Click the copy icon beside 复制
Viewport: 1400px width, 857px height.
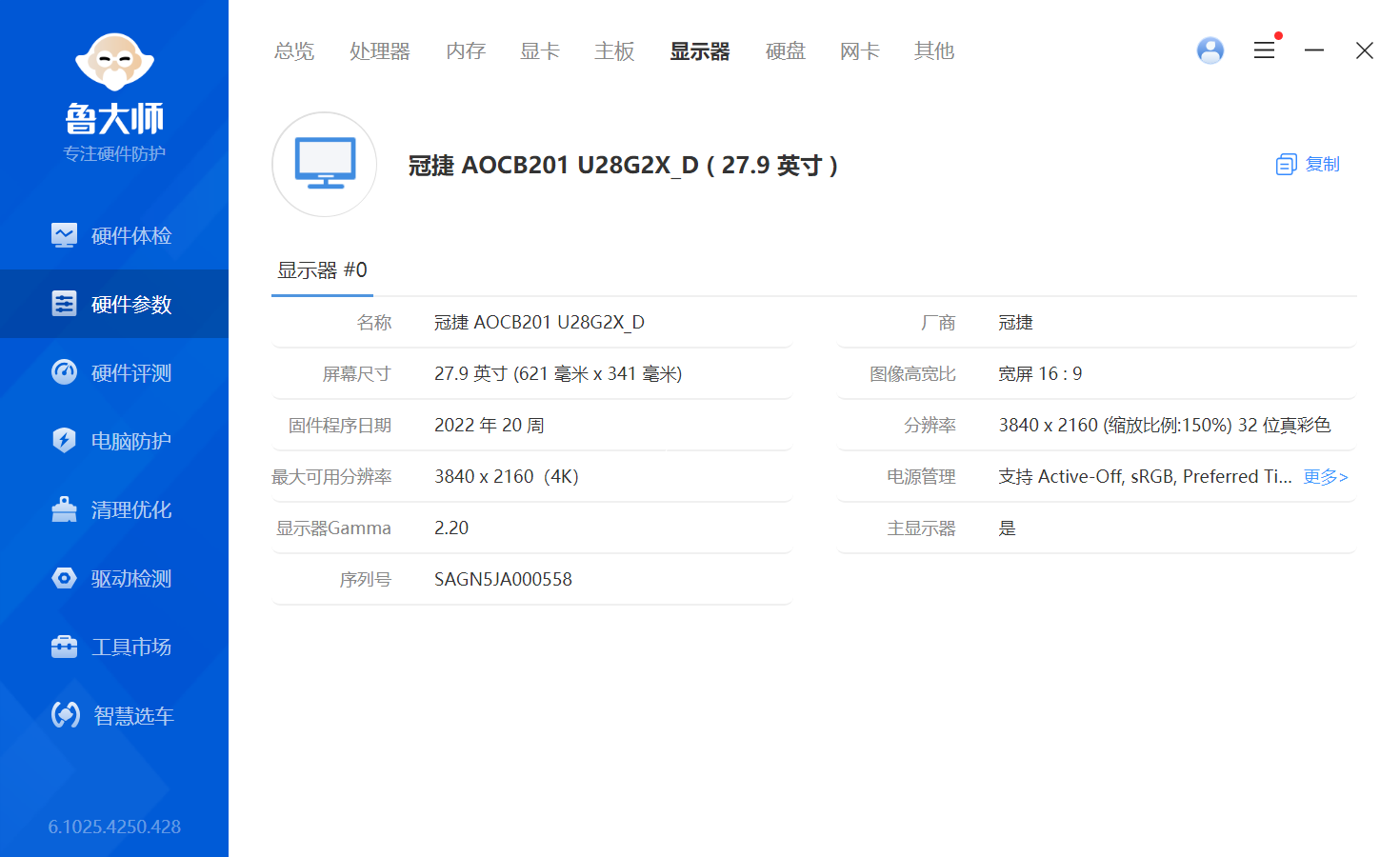click(1286, 165)
